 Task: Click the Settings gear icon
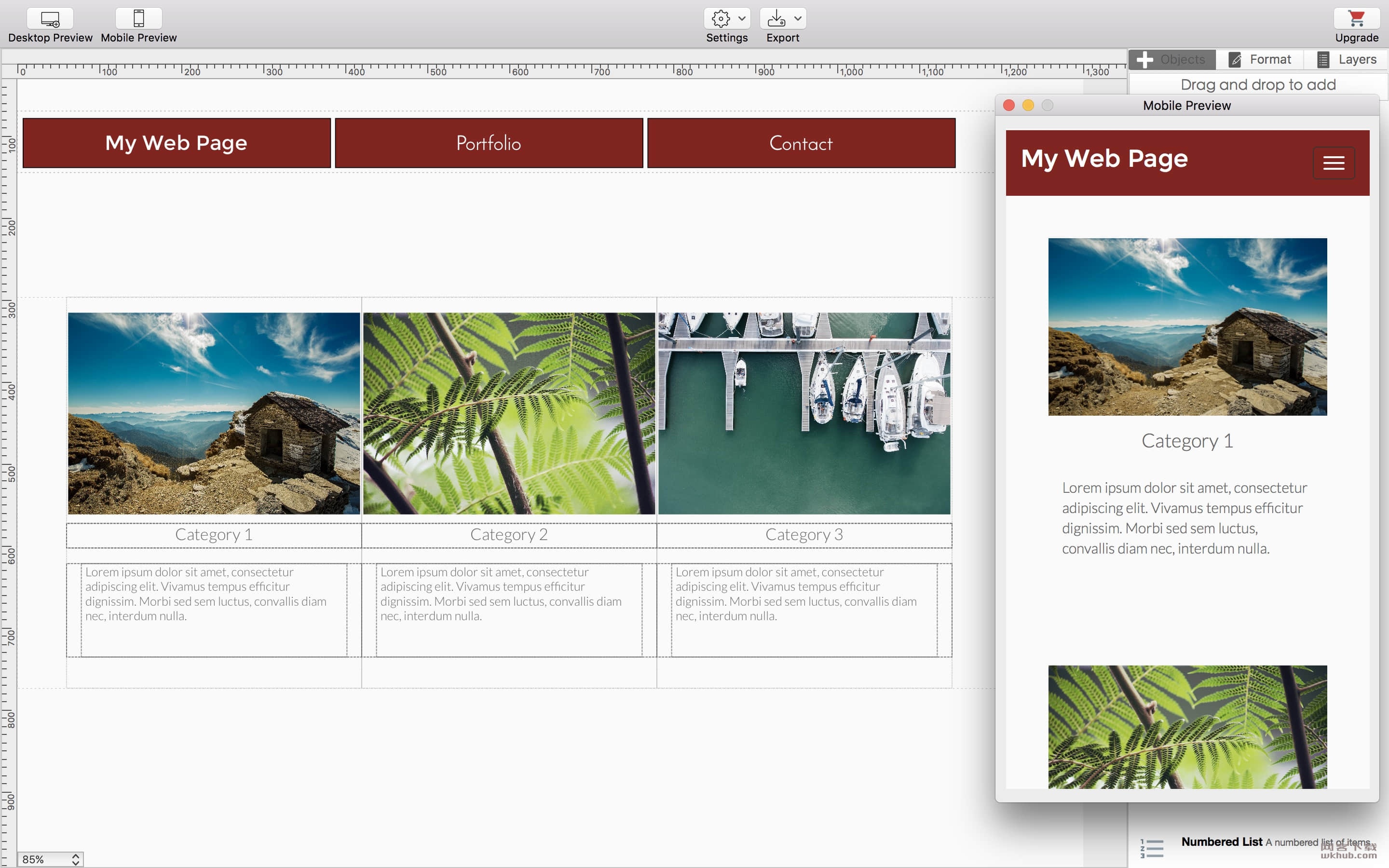pos(721,19)
